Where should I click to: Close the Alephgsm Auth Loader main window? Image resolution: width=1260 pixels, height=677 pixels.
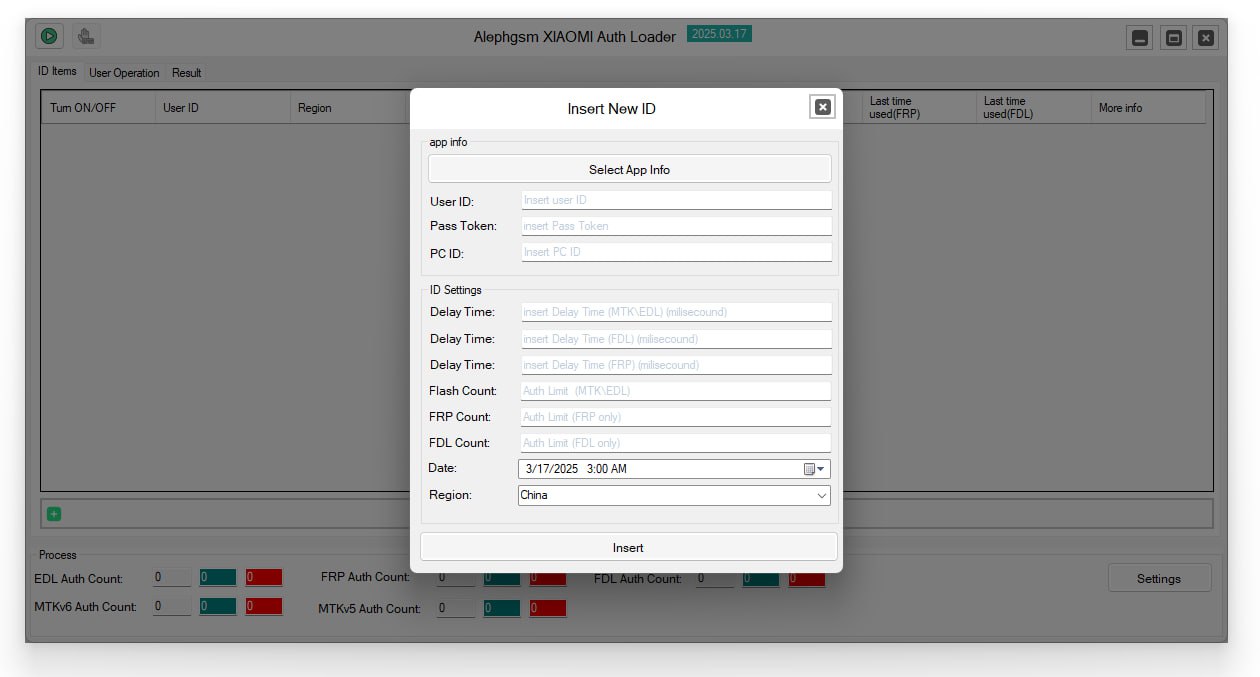(x=1206, y=38)
